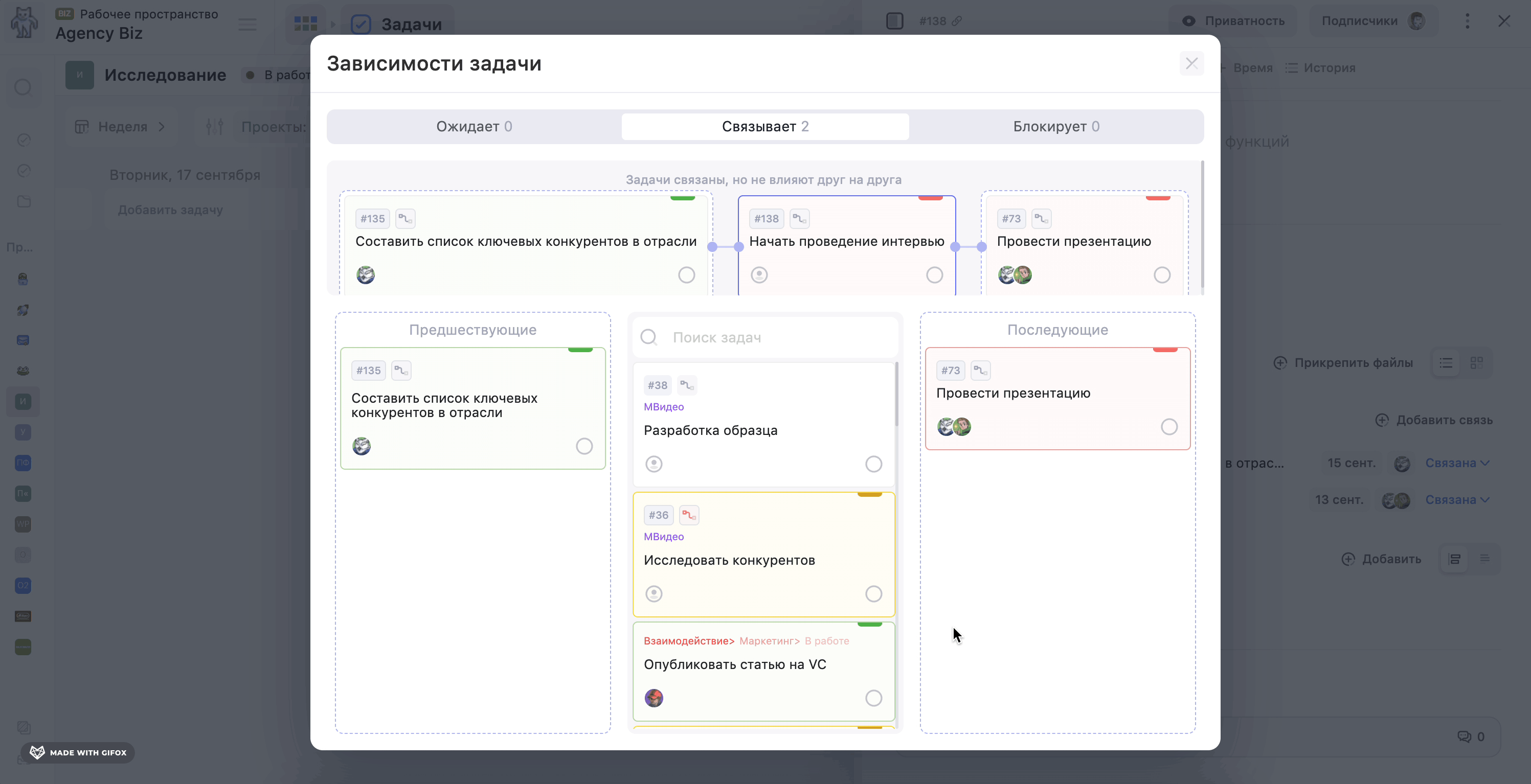Image resolution: width=1531 pixels, height=784 pixels.
Task: Toggle task status square beside #138
Action: pos(894,21)
